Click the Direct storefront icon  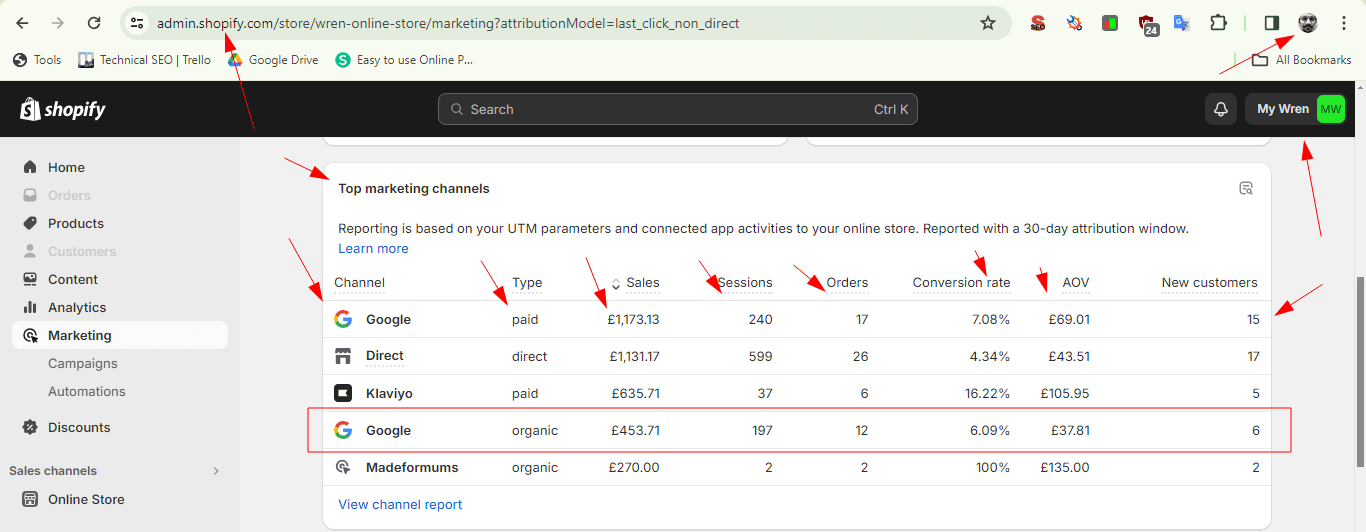coord(343,356)
